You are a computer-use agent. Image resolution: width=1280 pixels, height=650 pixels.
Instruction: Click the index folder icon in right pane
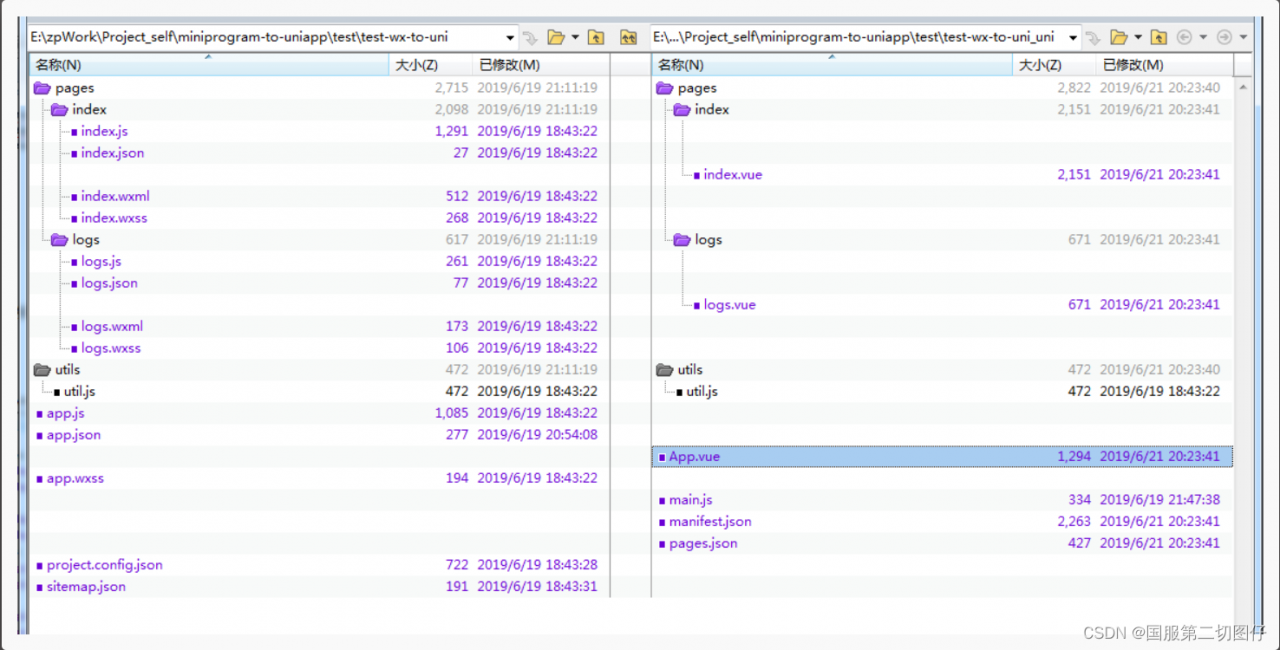[x=682, y=110]
